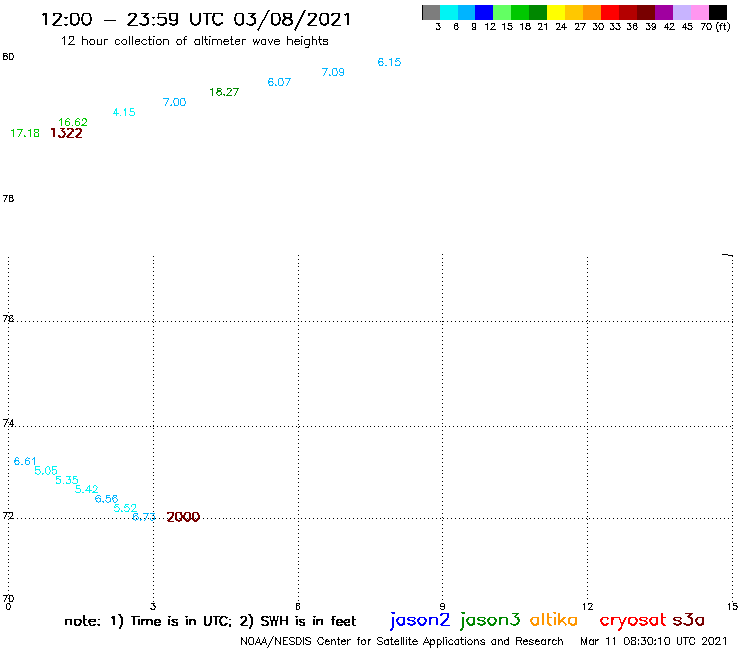Screen dimensions: 740x650
Task: Pick the black swatch ending the color scale
Action: [718, 12]
